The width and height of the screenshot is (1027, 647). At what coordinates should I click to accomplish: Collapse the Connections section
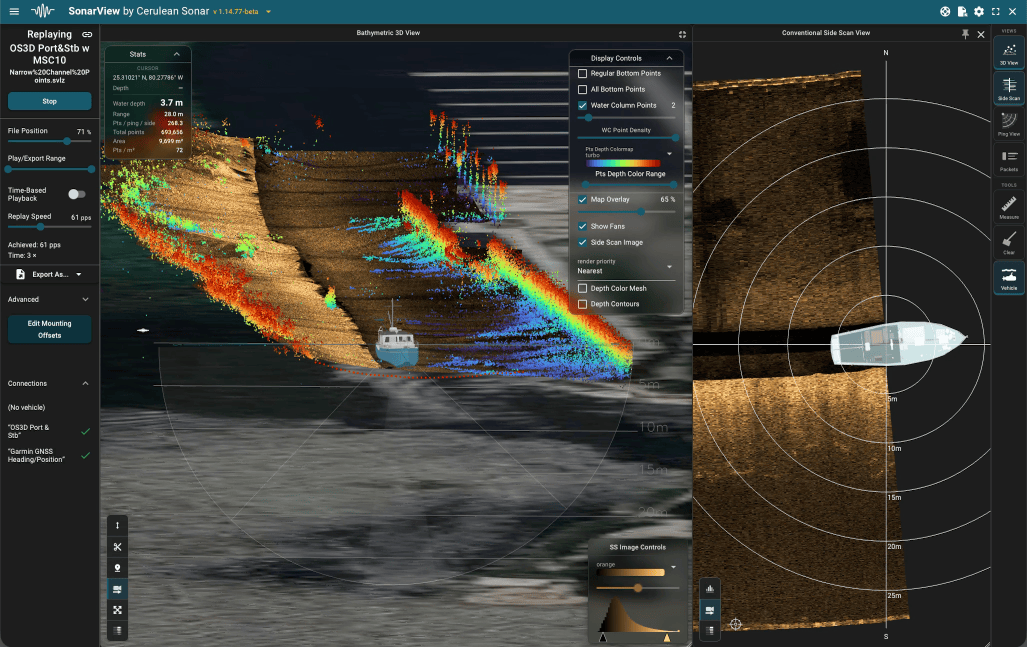point(48,383)
